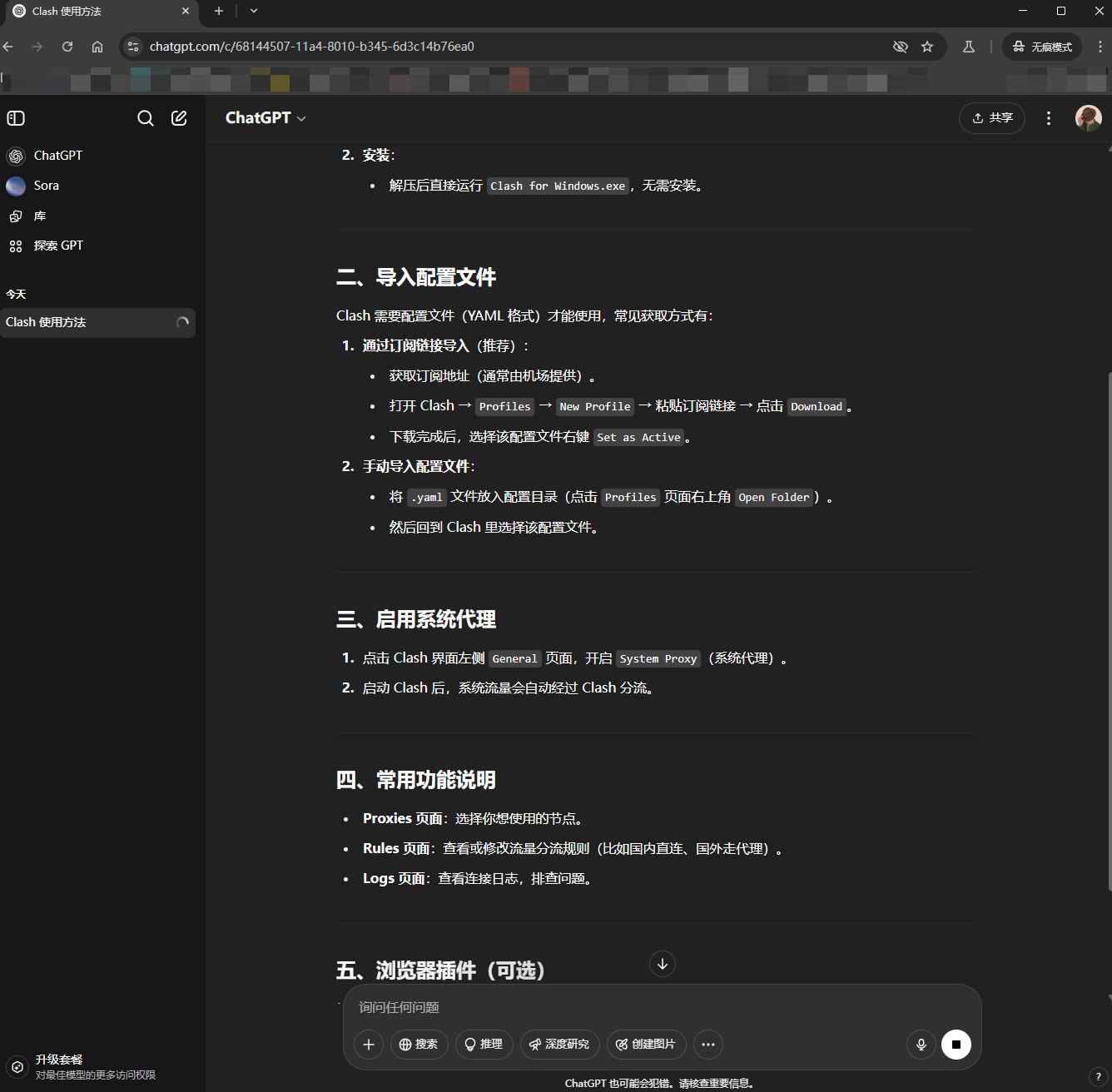Click the 'Rules 页面' bullet text

click(396, 849)
